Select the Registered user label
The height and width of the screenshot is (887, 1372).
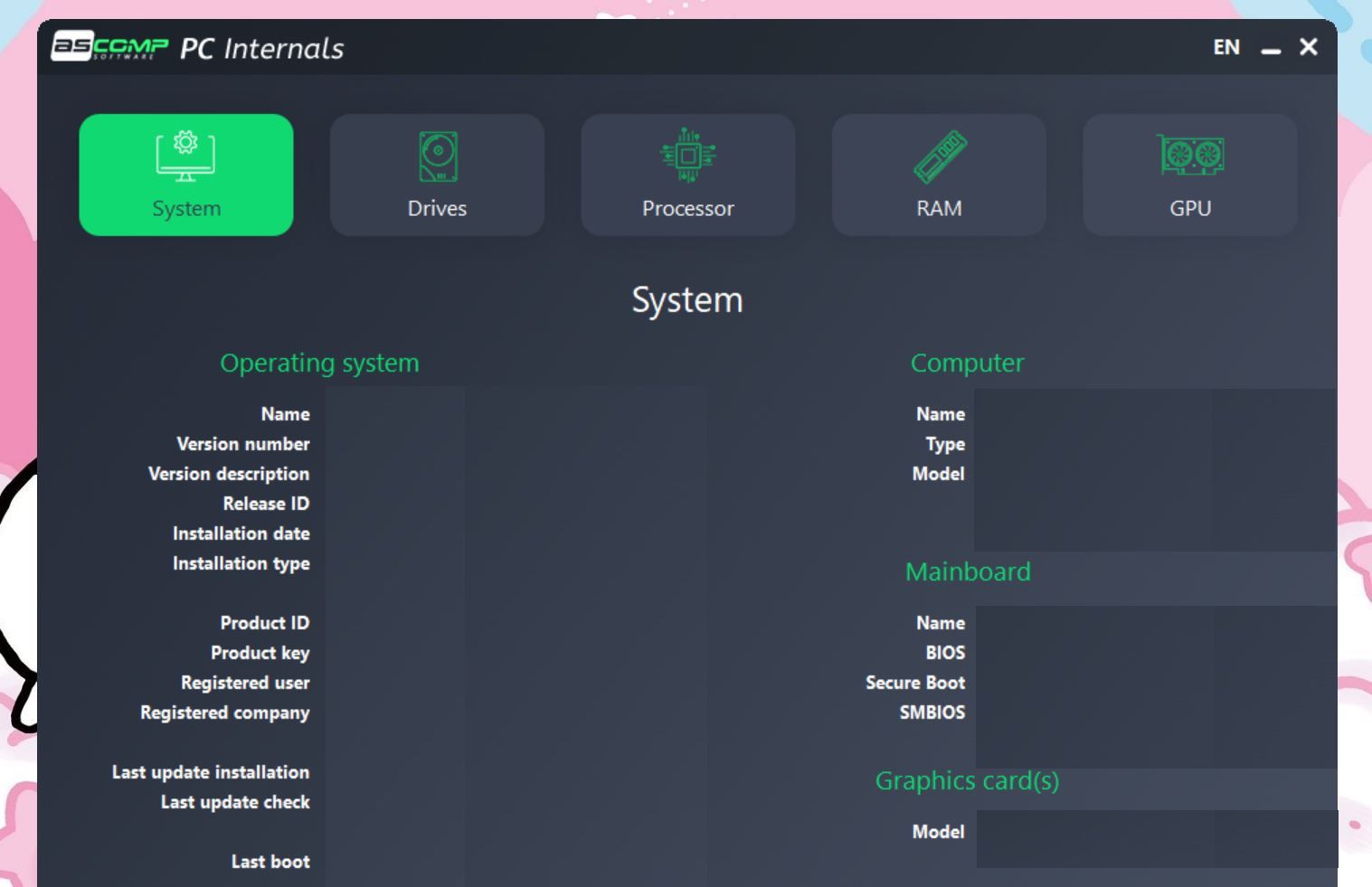[x=244, y=683]
